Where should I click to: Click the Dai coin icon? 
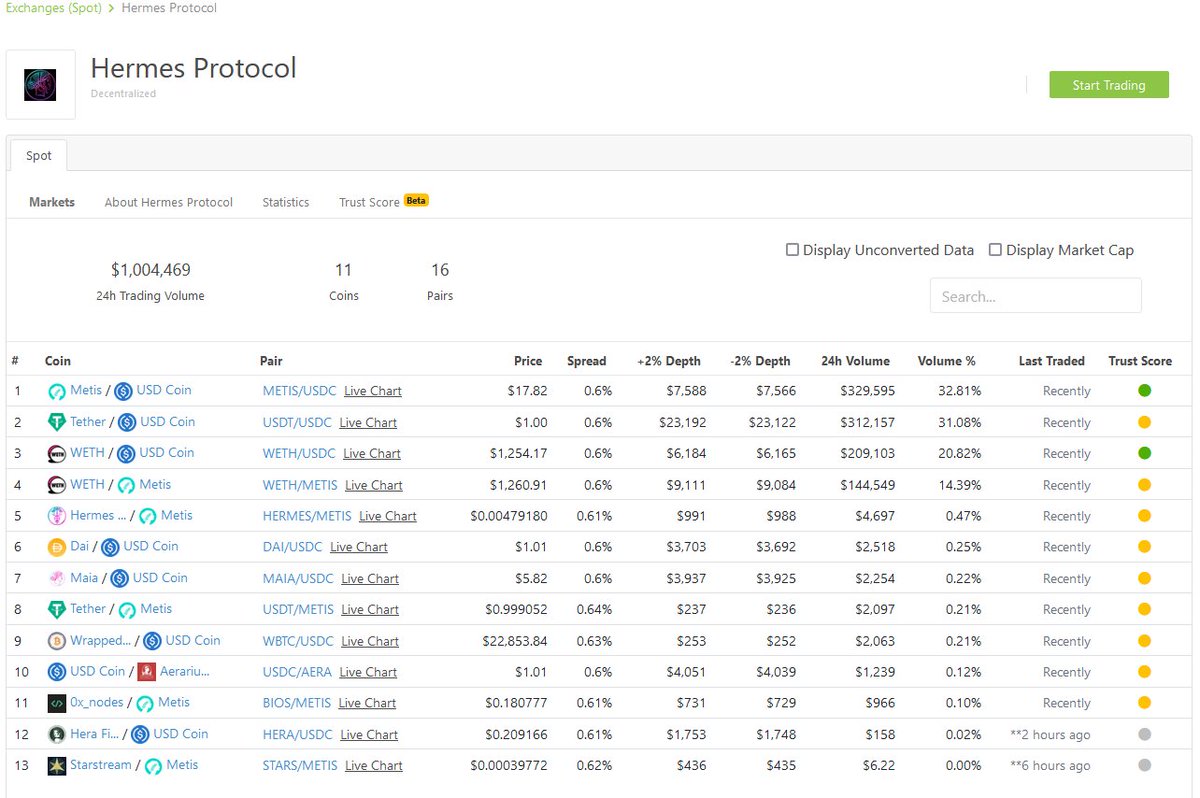tap(57, 547)
